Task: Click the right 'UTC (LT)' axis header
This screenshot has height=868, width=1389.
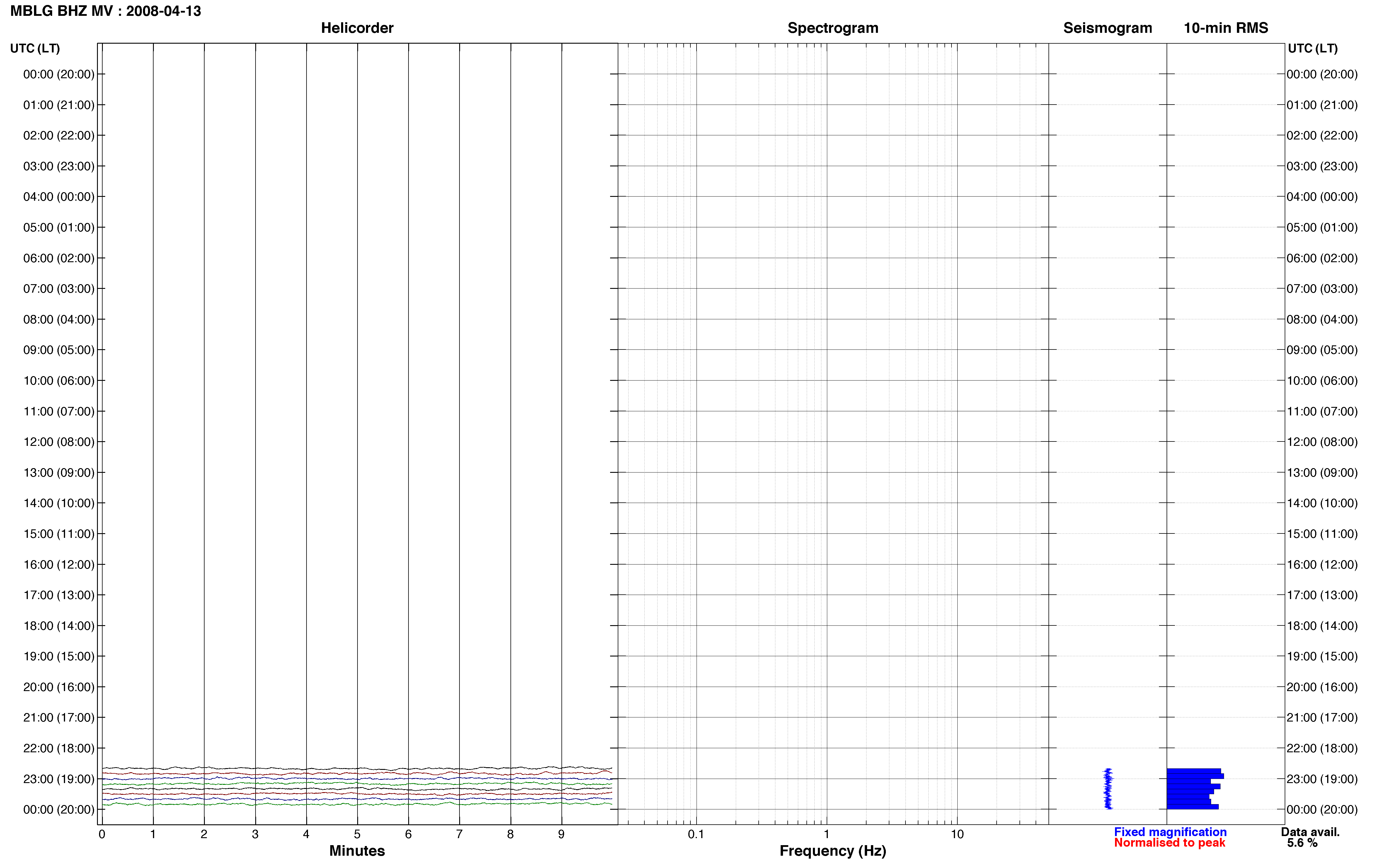Action: 1313,48
